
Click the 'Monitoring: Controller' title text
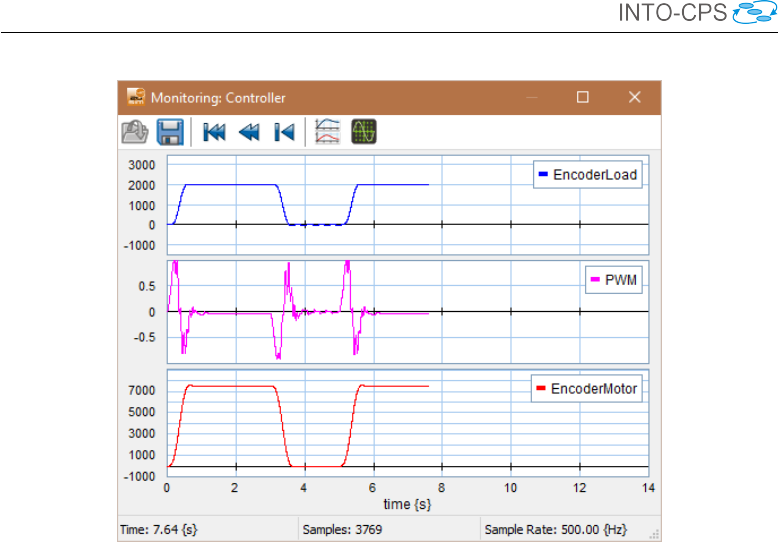(x=218, y=98)
